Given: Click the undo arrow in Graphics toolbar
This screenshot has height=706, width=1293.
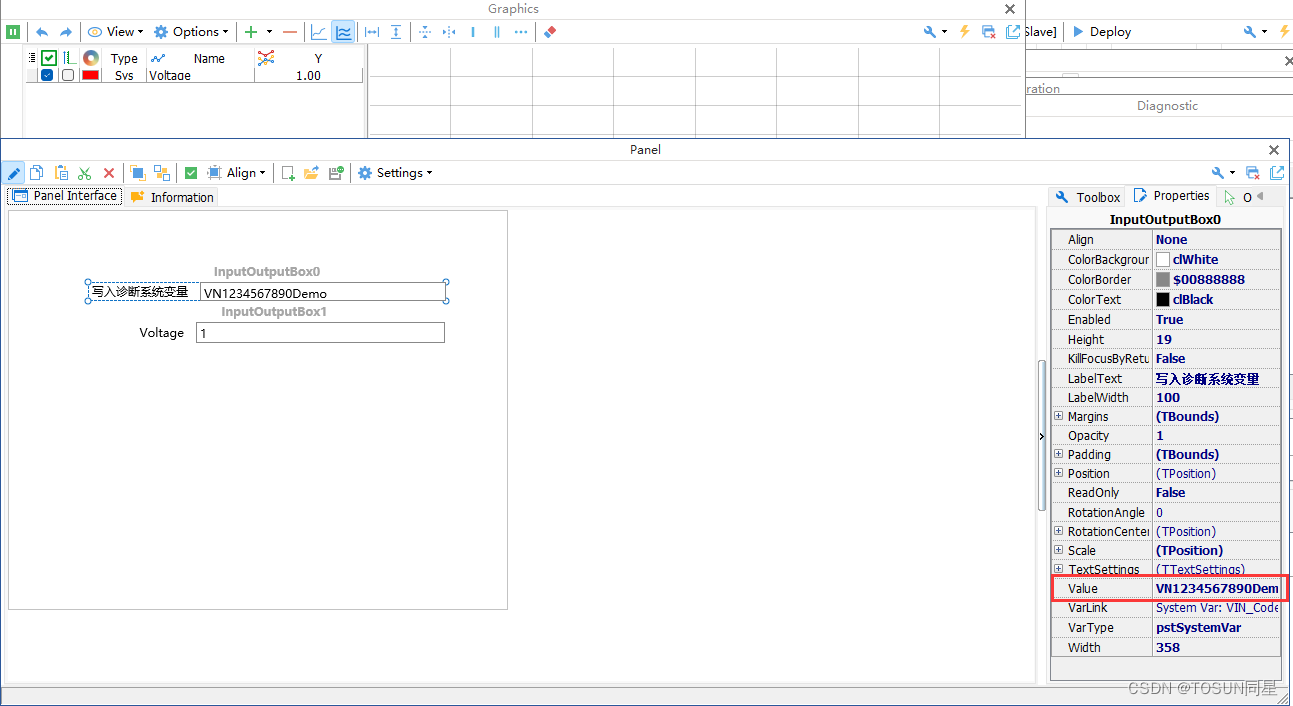Looking at the screenshot, I should coord(42,32).
